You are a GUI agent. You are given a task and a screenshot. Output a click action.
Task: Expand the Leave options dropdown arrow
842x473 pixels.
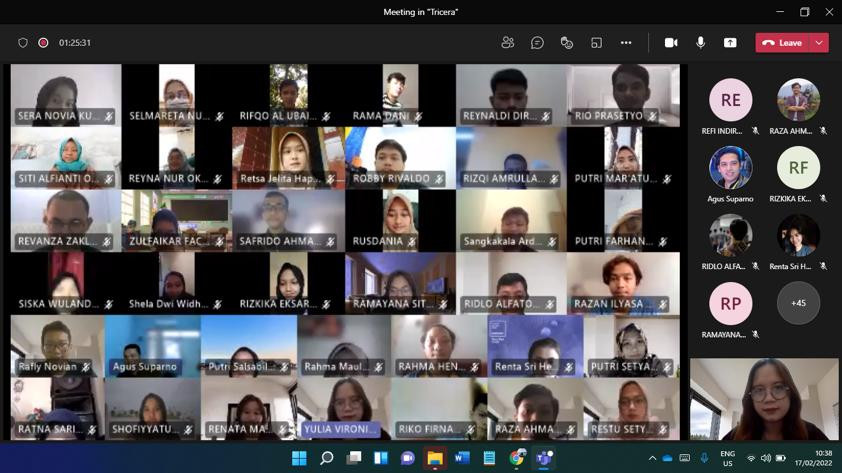coord(819,43)
